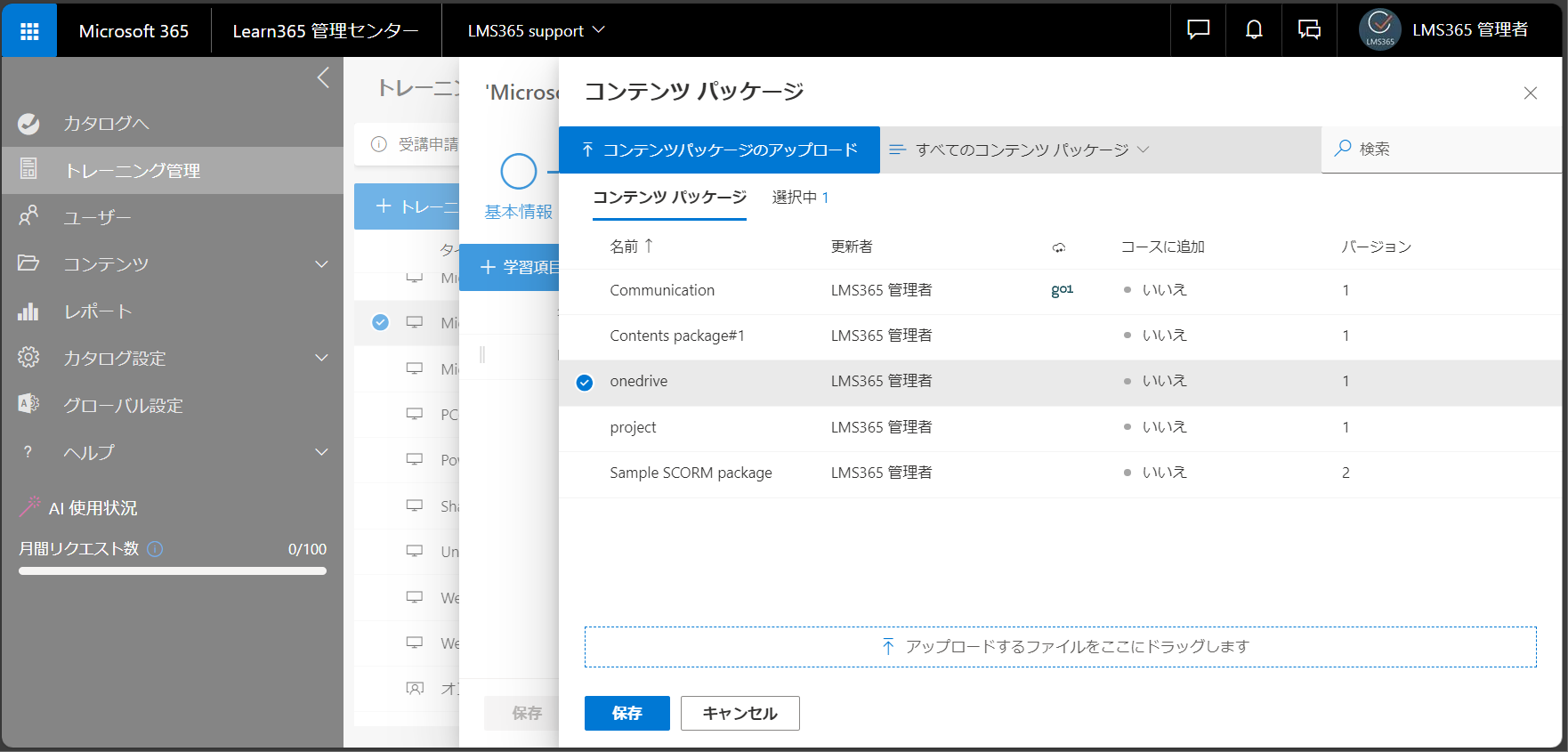
Task: Close the コンテンツ パッケージ panel
Action: [1531, 93]
